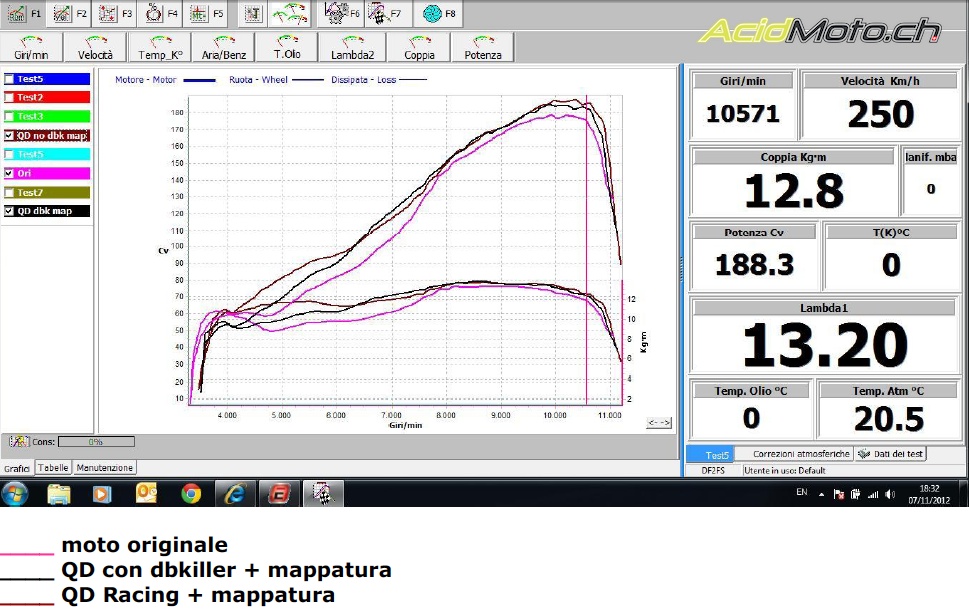Select the Lambda2 gauge button

pos(352,47)
